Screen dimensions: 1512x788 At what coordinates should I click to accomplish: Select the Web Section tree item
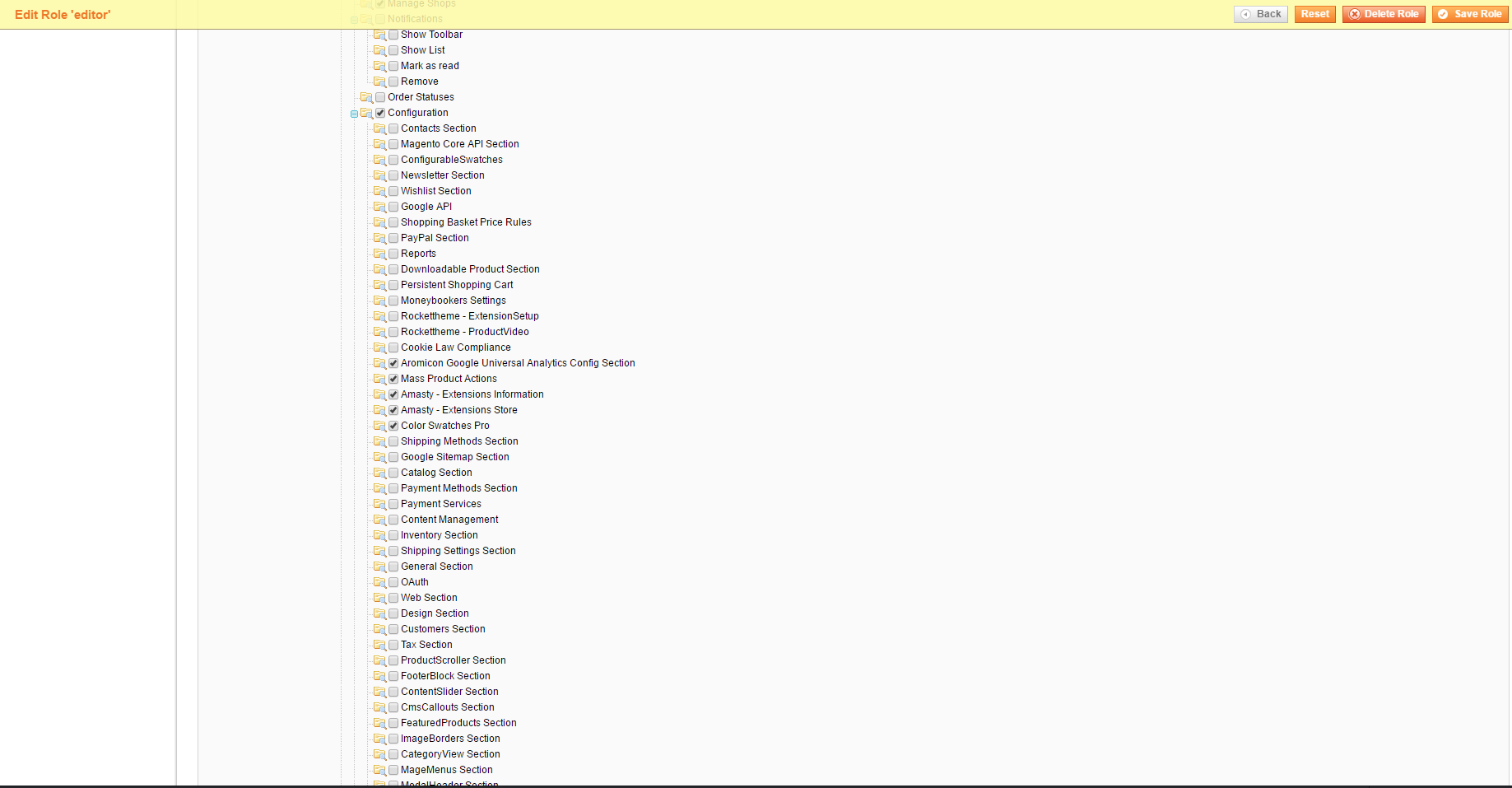[x=429, y=598]
